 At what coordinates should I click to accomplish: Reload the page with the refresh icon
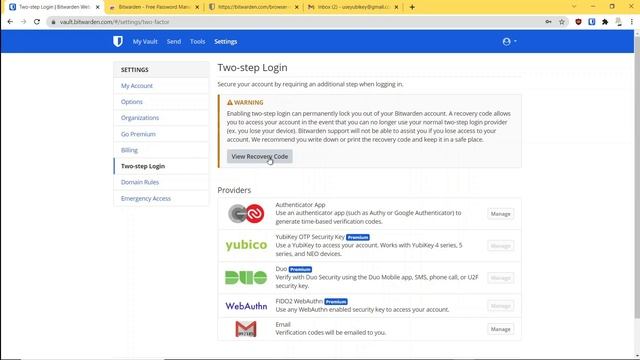(37, 22)
